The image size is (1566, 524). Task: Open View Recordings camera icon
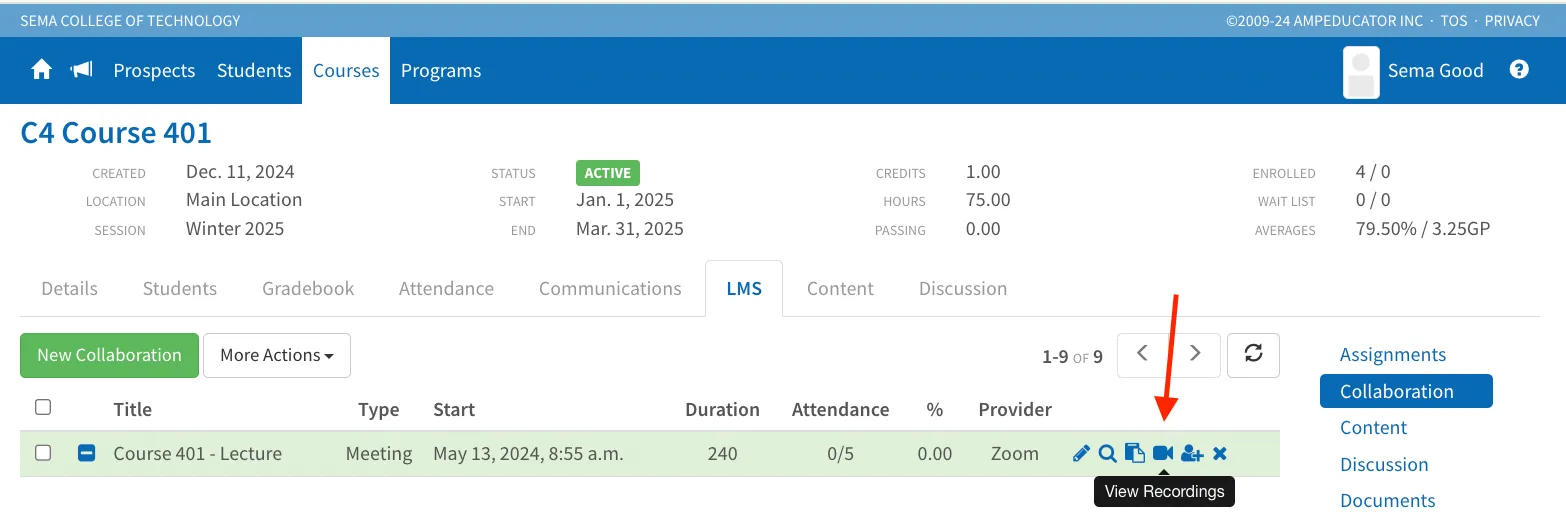click(1162, 453)
